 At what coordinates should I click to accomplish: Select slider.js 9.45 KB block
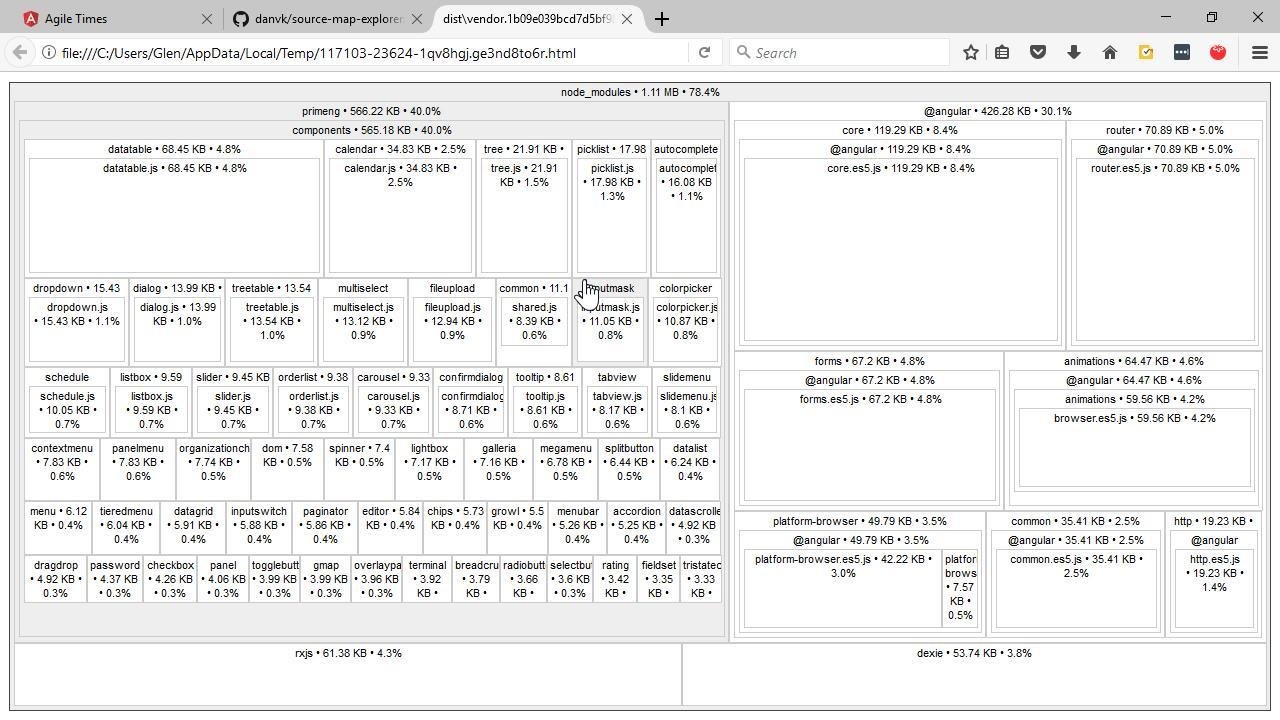point(233,410)
